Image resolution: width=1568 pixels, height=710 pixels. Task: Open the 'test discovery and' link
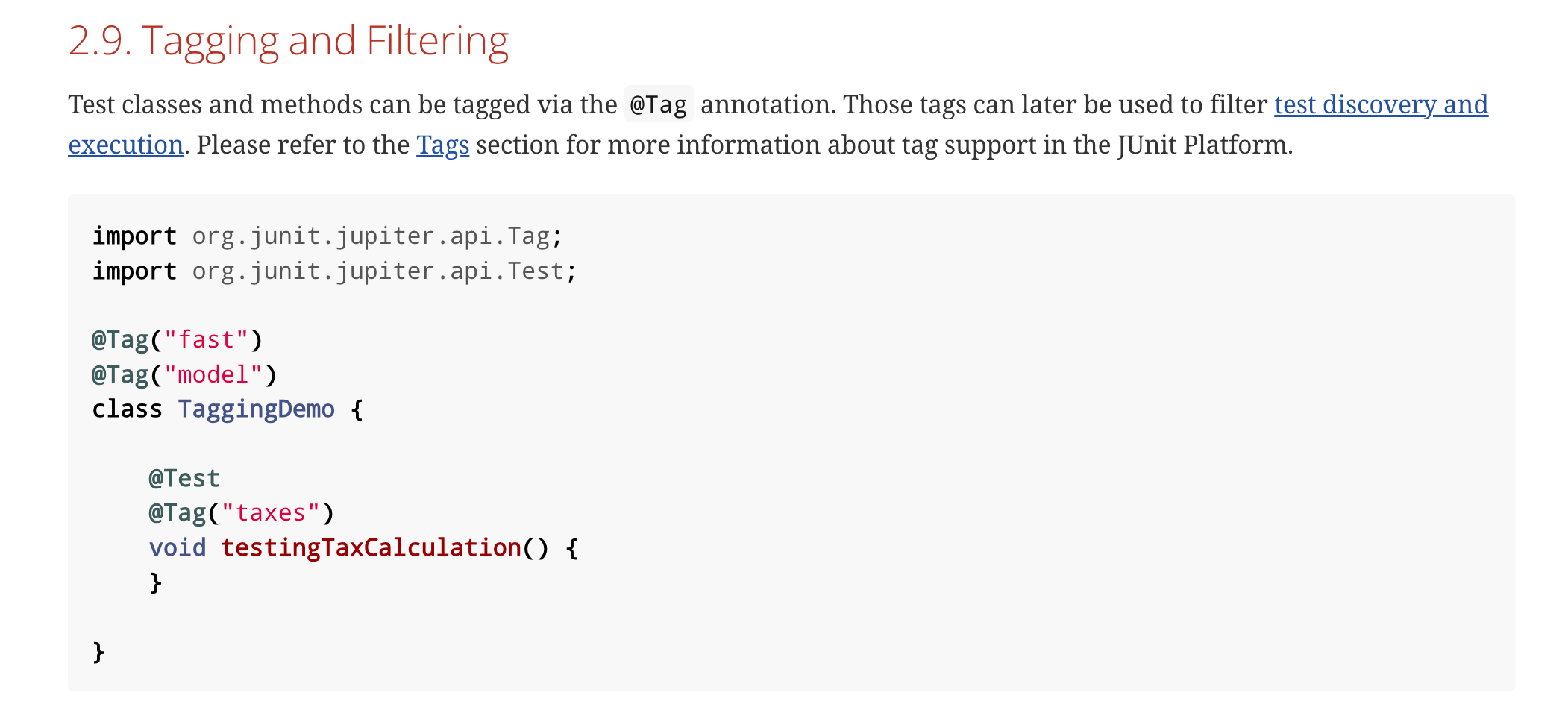point(1381,105)
